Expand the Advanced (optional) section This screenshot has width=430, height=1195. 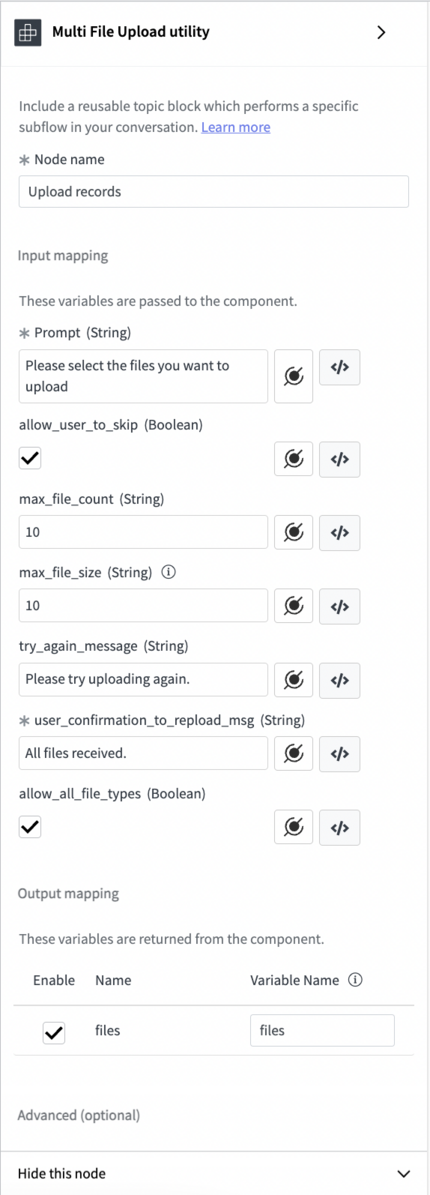(x=79, y=1116)
